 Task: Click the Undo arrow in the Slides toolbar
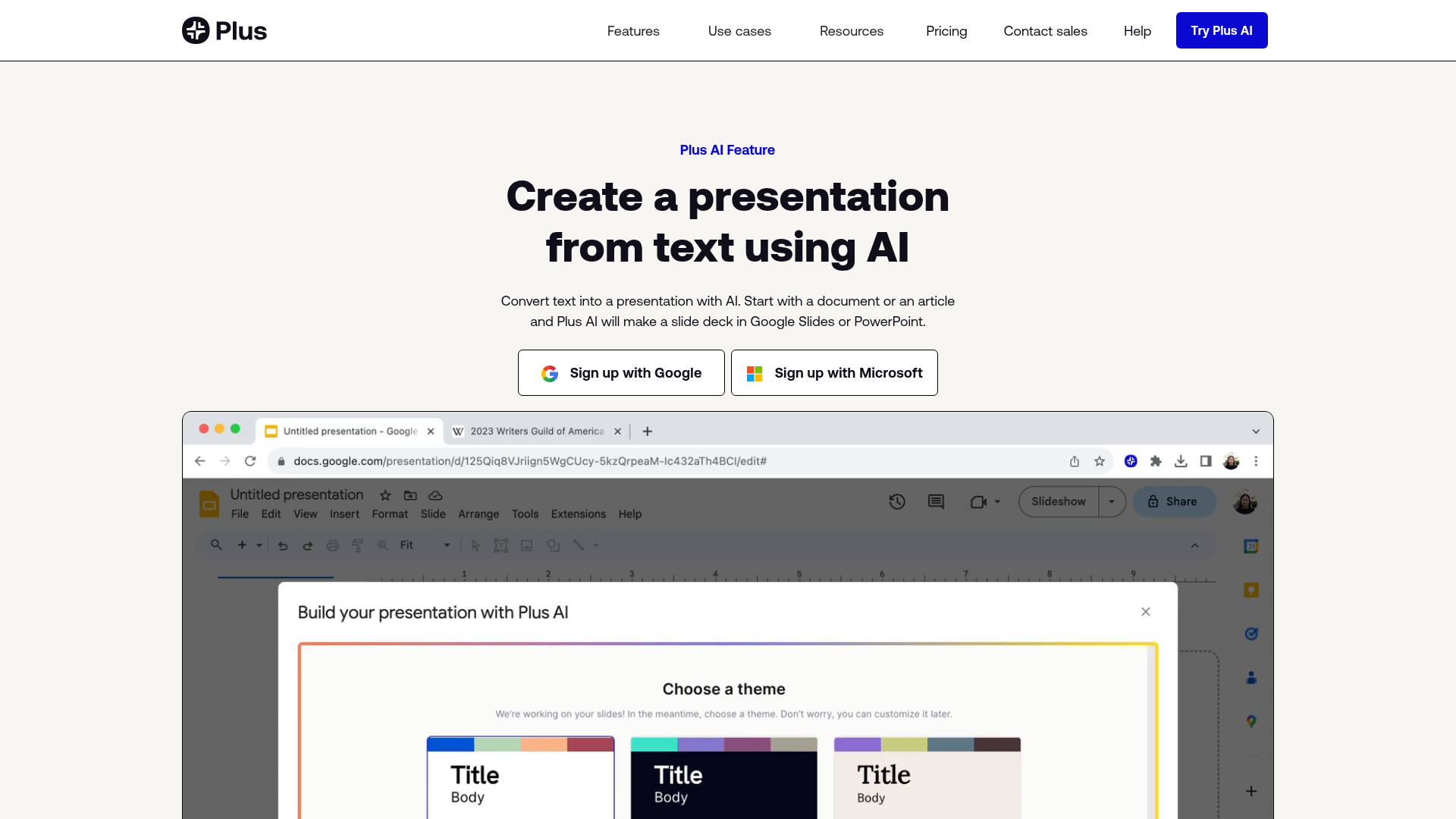point(283,545)
